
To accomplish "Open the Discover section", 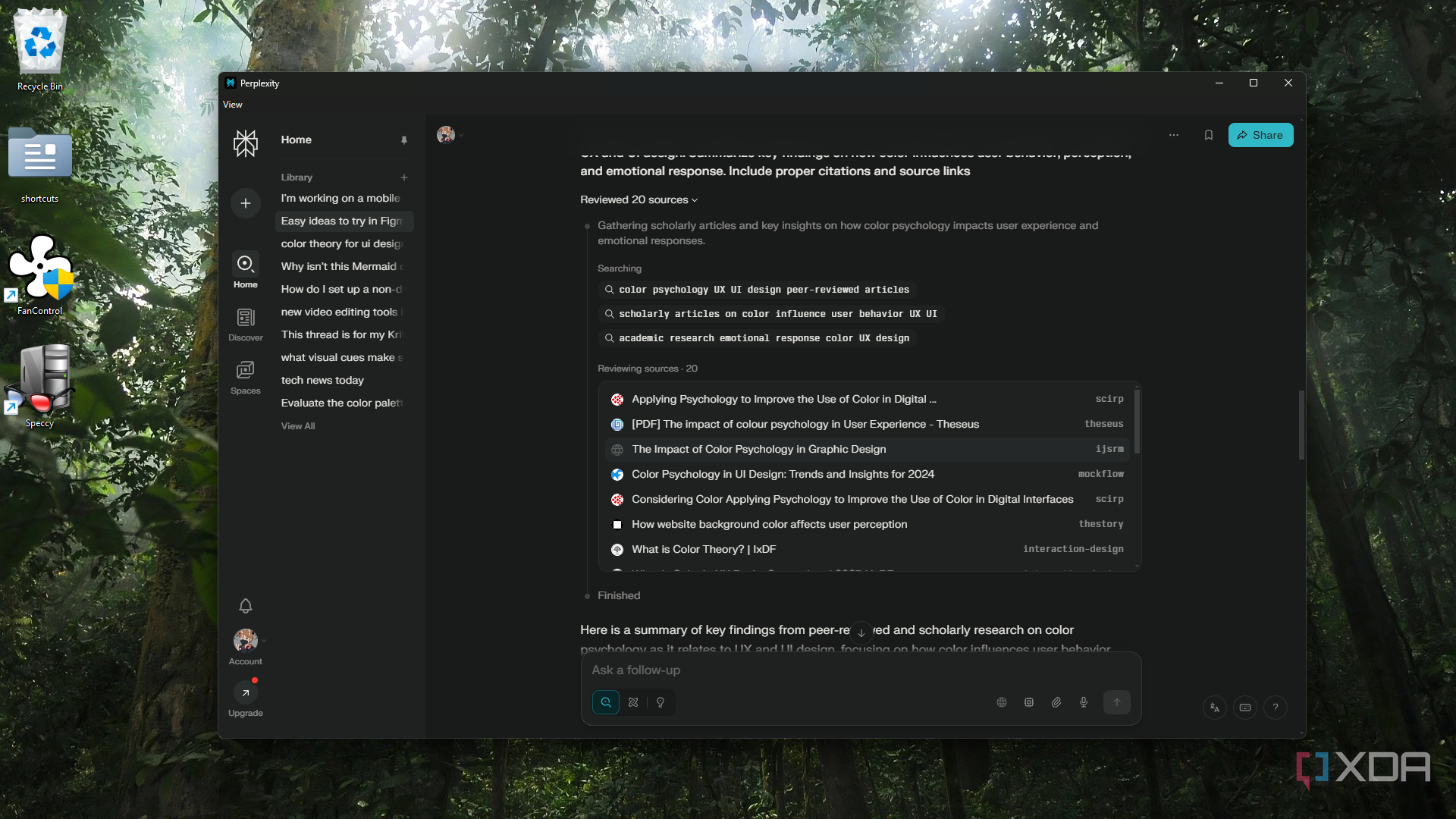I will pos(245,324).
